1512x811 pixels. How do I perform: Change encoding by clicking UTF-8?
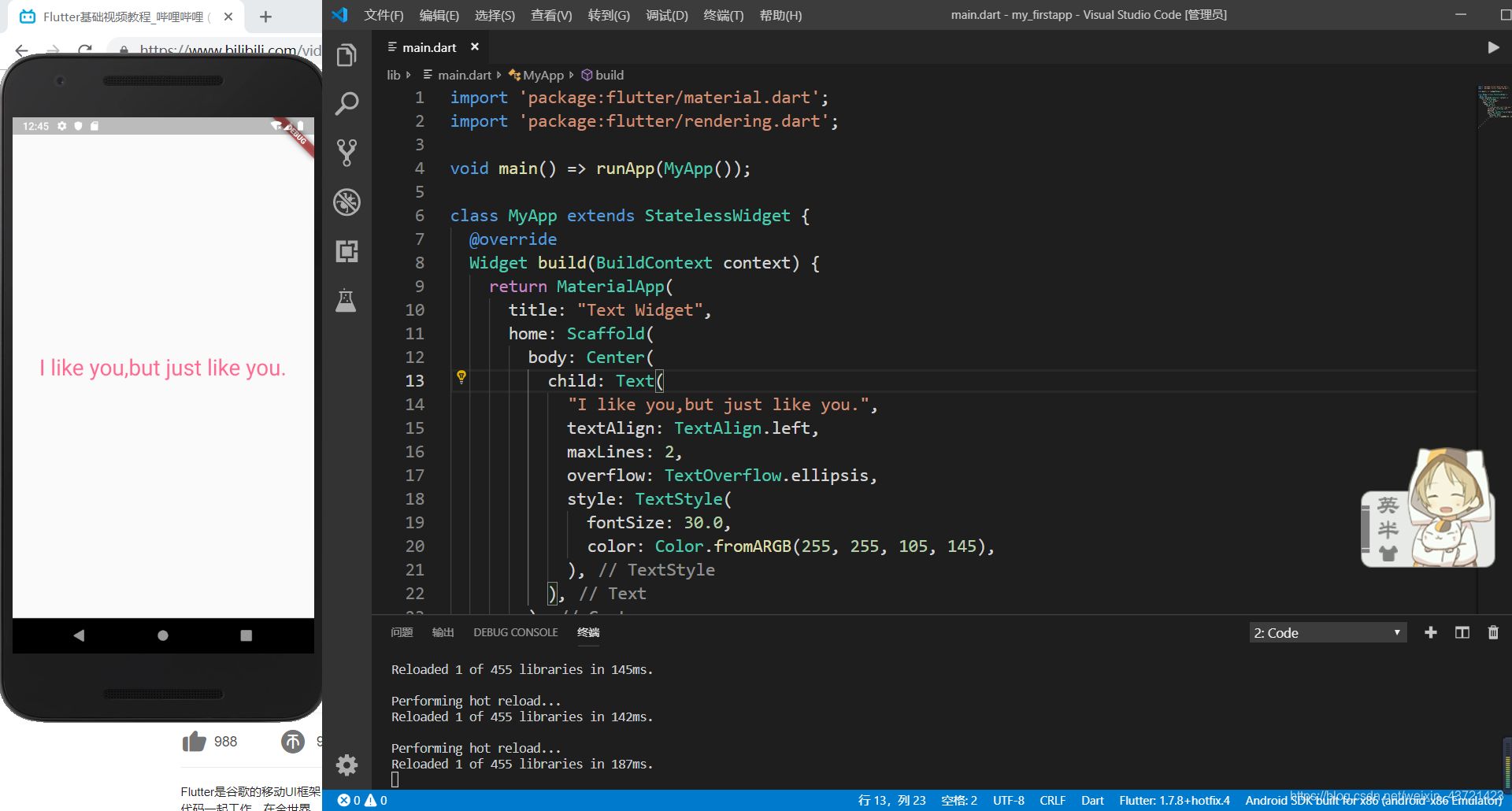click(x=1008, y=800)
